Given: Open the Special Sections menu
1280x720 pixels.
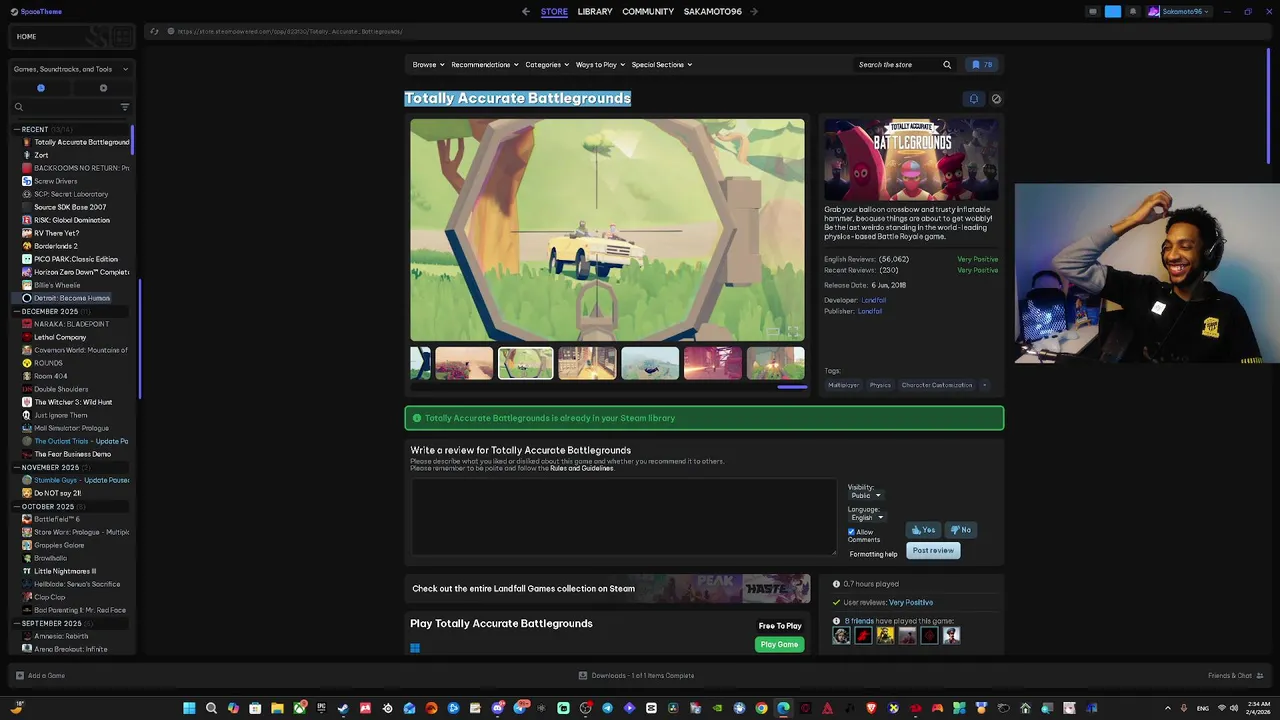Looking at the screenshot, I should click(x=662, y=65).
